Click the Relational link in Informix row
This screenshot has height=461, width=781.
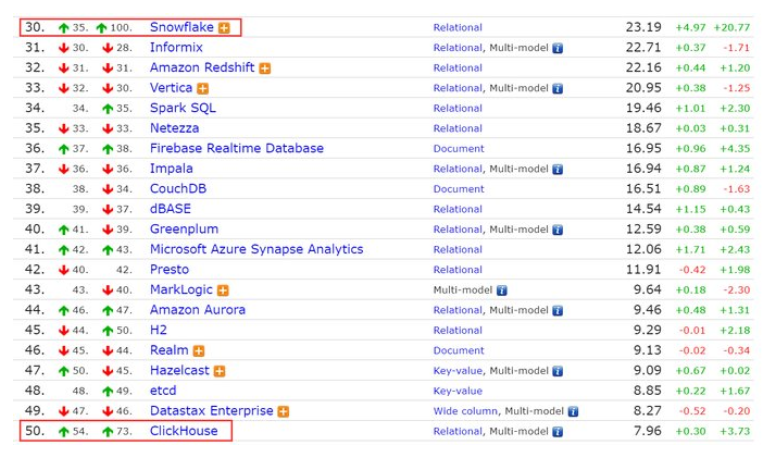[x=458, y=48]
